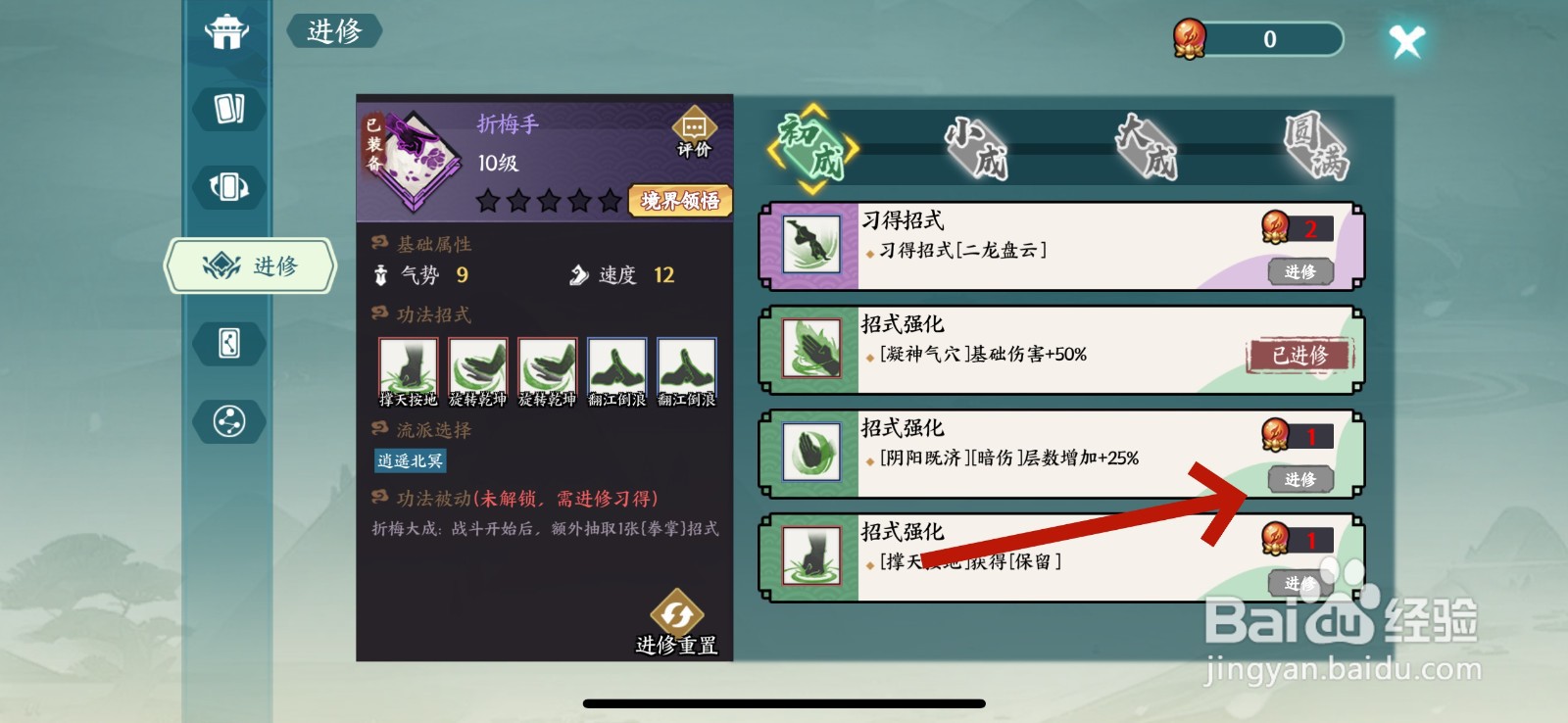Open the share nodes sidebar icon
This screenshot has width=1568, height=723.
point(229,421)
